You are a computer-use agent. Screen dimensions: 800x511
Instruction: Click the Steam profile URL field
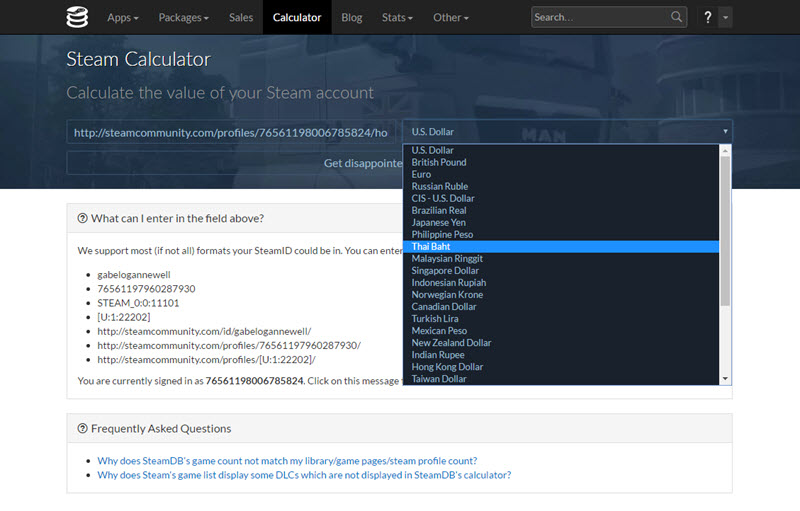pos(231,133)
